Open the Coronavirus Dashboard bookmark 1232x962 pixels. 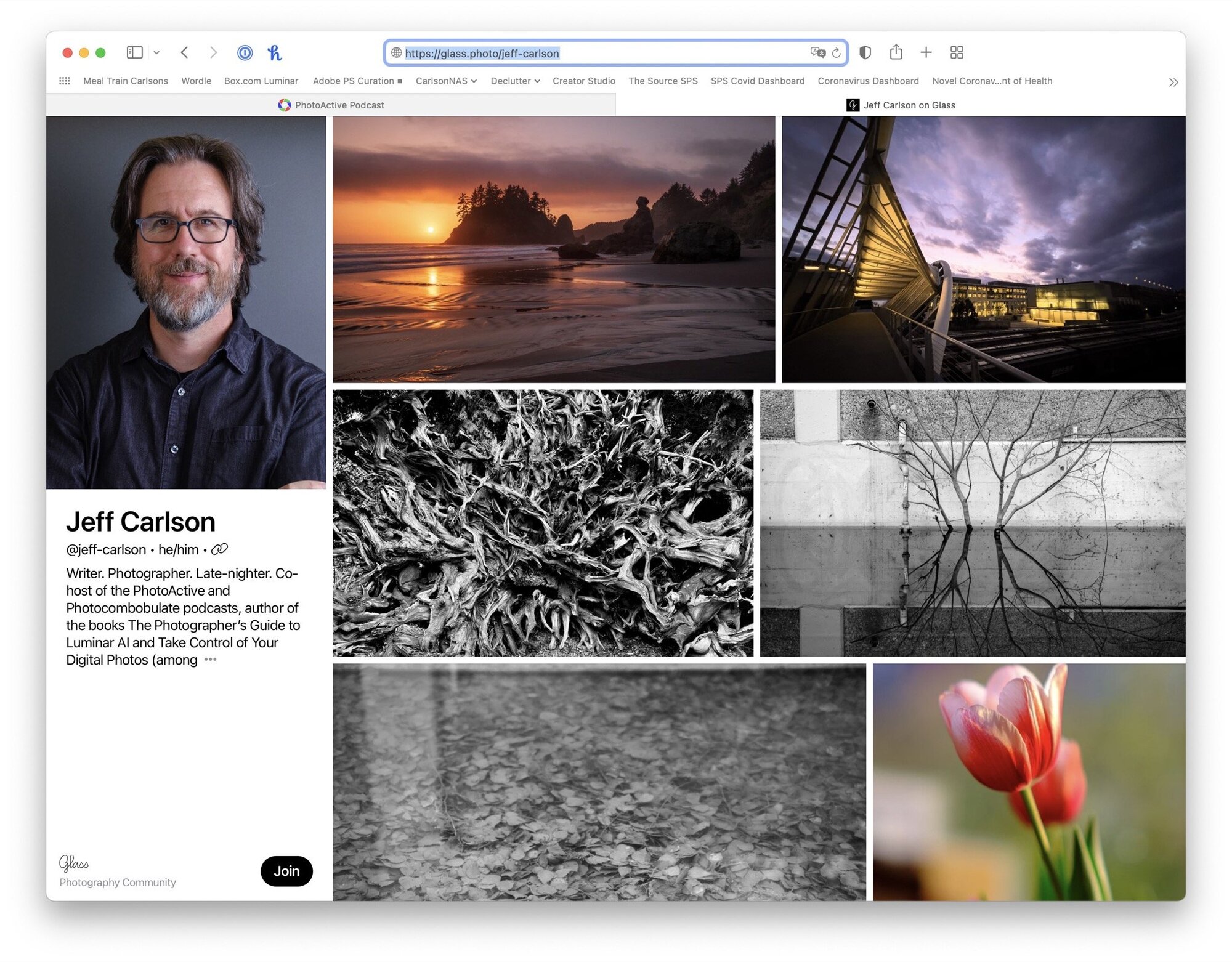click(x=868, y=81)
